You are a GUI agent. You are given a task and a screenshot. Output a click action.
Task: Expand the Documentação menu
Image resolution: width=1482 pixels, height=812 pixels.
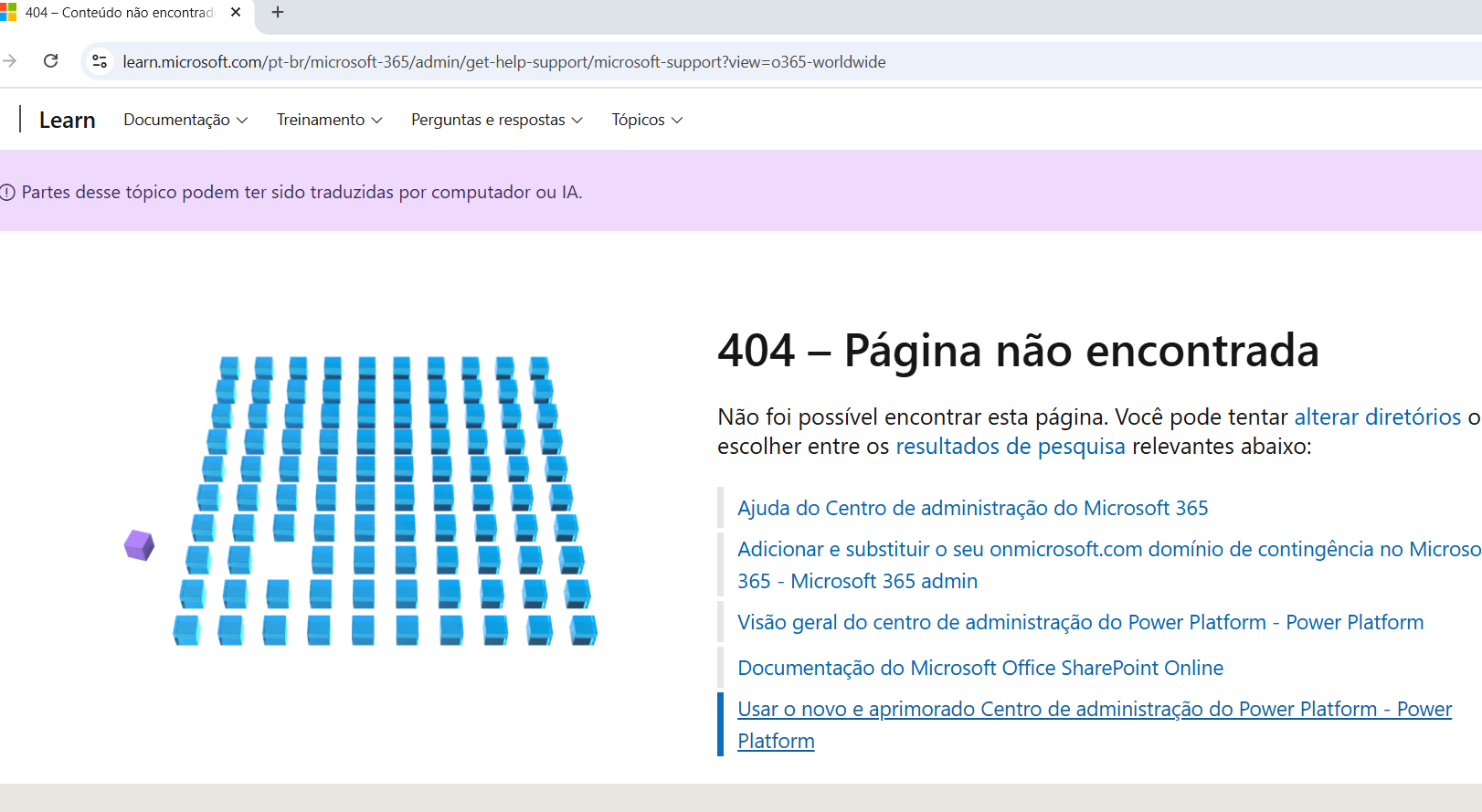tap(185, 120)
